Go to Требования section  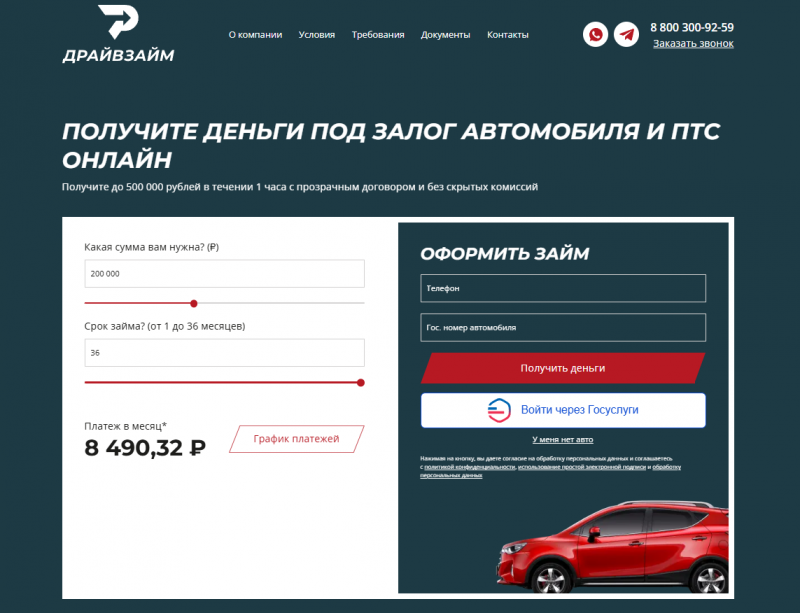(378, 35)
